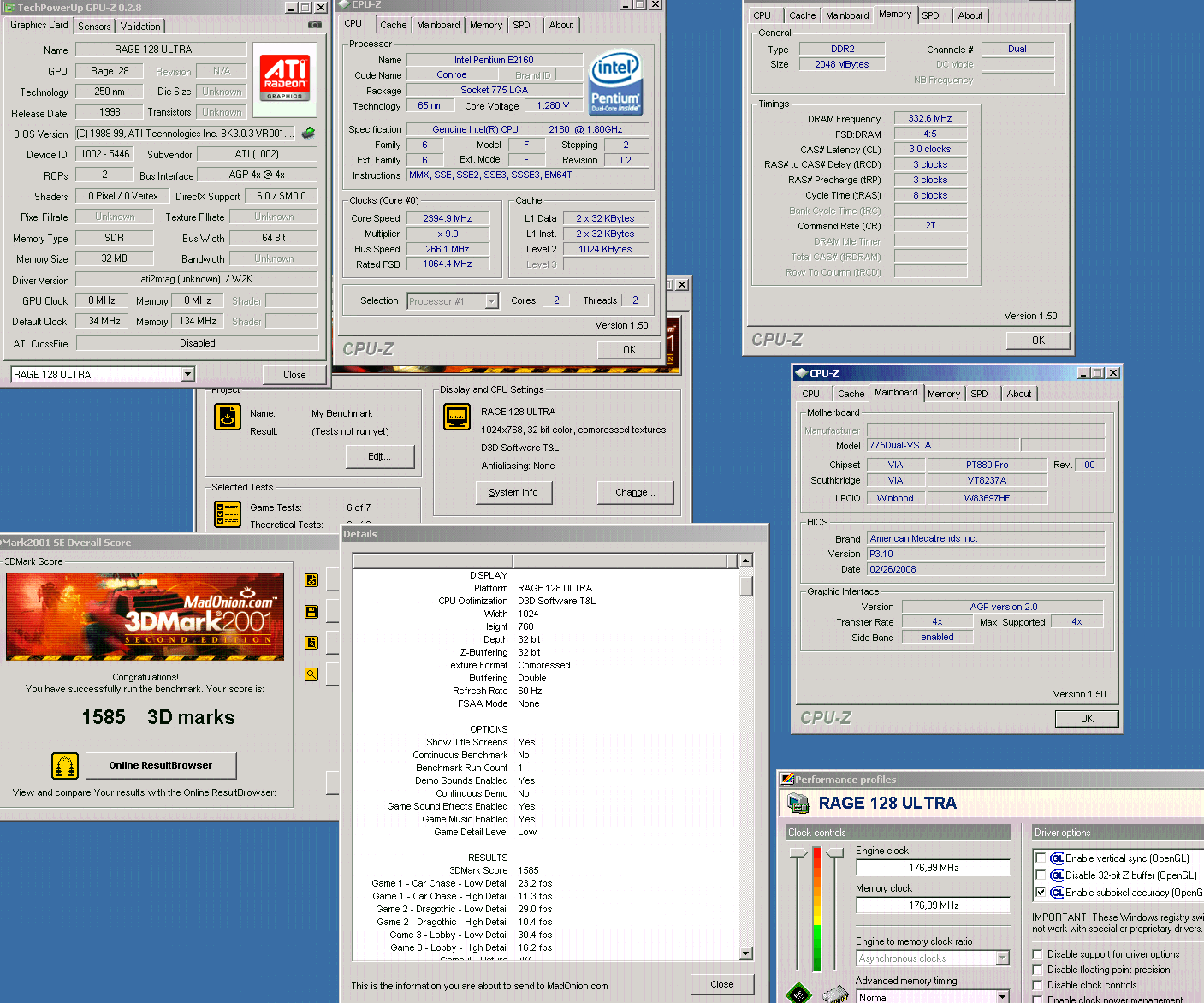Click the CPU-Z title bar icon of the Mainboard window
This screenshot has height=1003, width=1204.
(801, 373)
